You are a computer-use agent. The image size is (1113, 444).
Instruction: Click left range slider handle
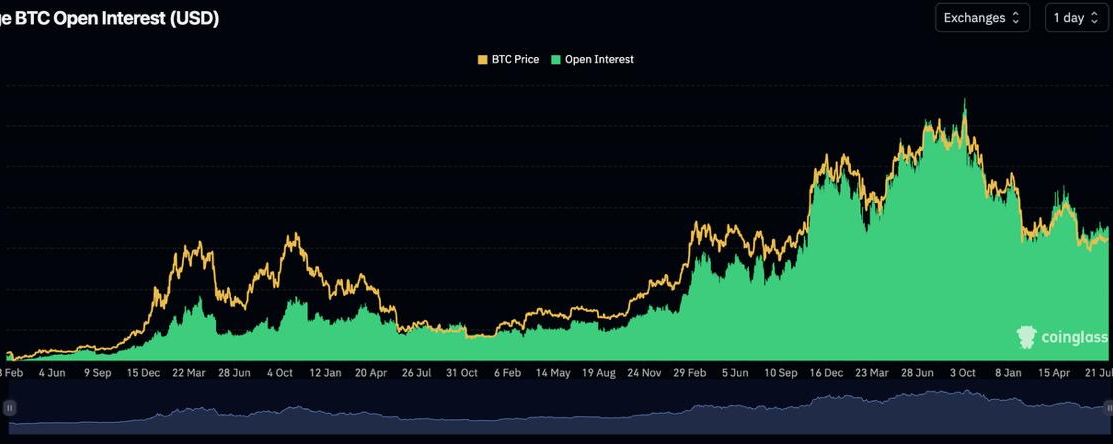10,408
